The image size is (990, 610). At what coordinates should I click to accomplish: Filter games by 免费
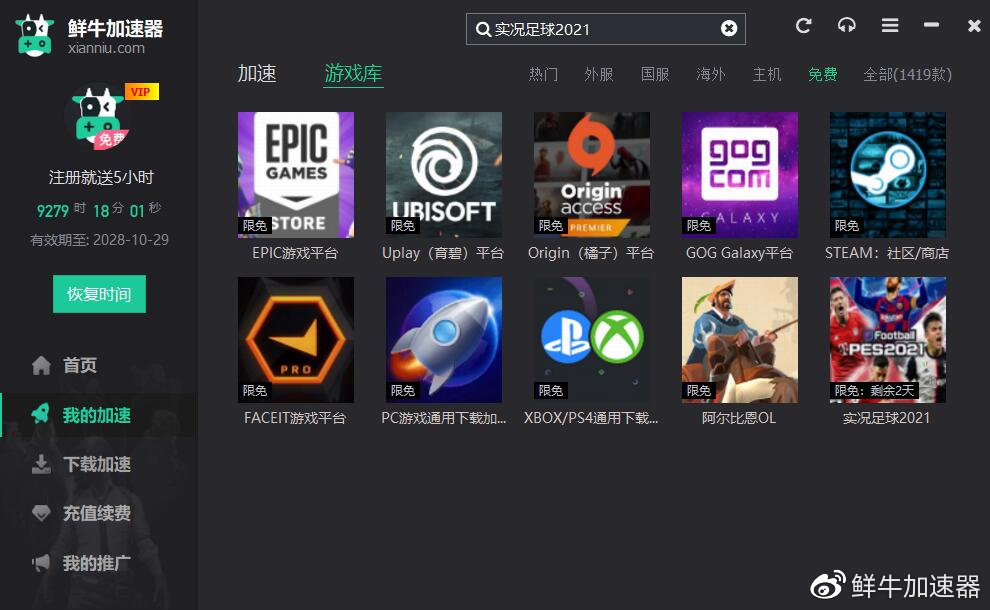click(822, 74)
